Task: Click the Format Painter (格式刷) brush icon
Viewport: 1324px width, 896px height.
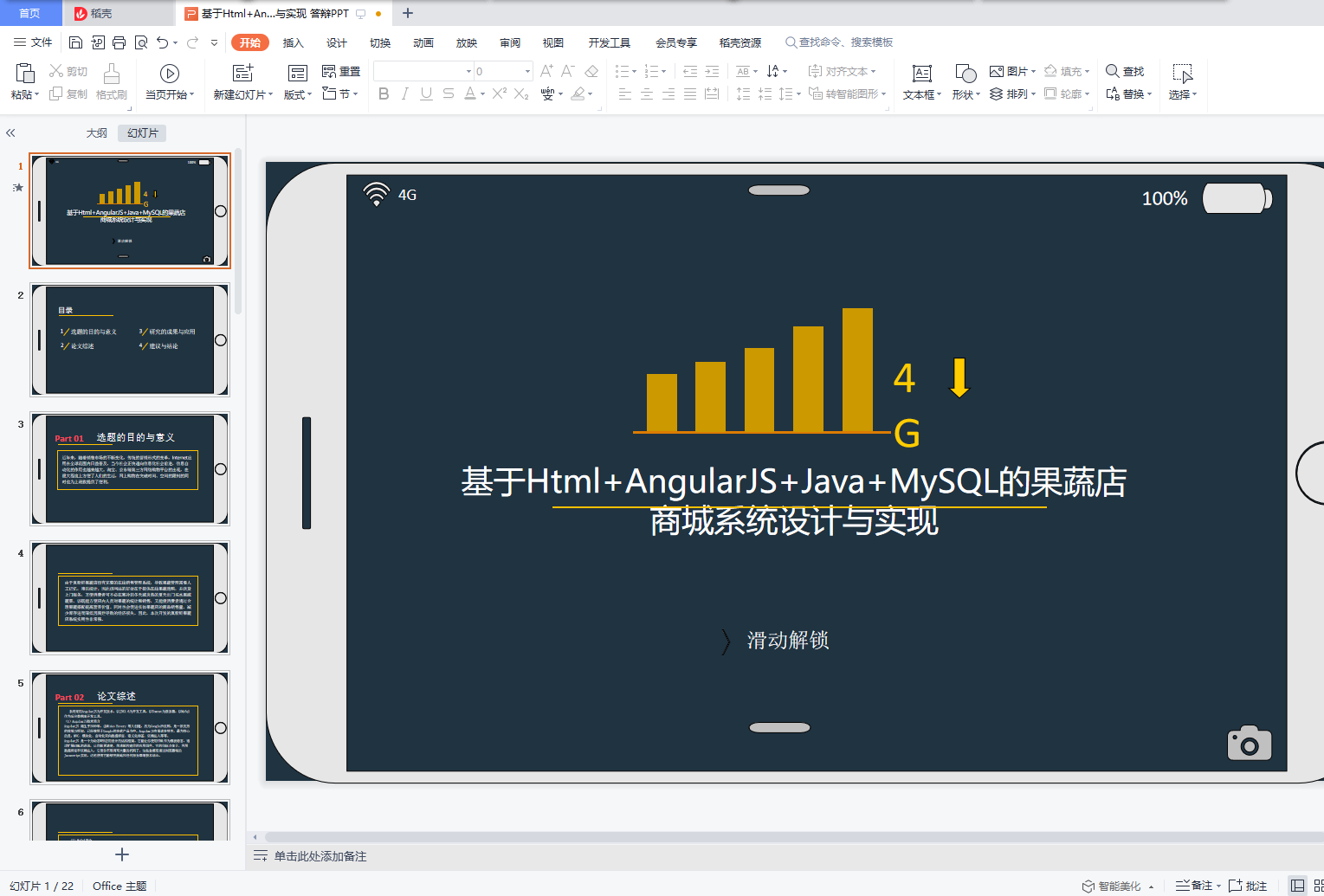Action: [x=112, y=73]
